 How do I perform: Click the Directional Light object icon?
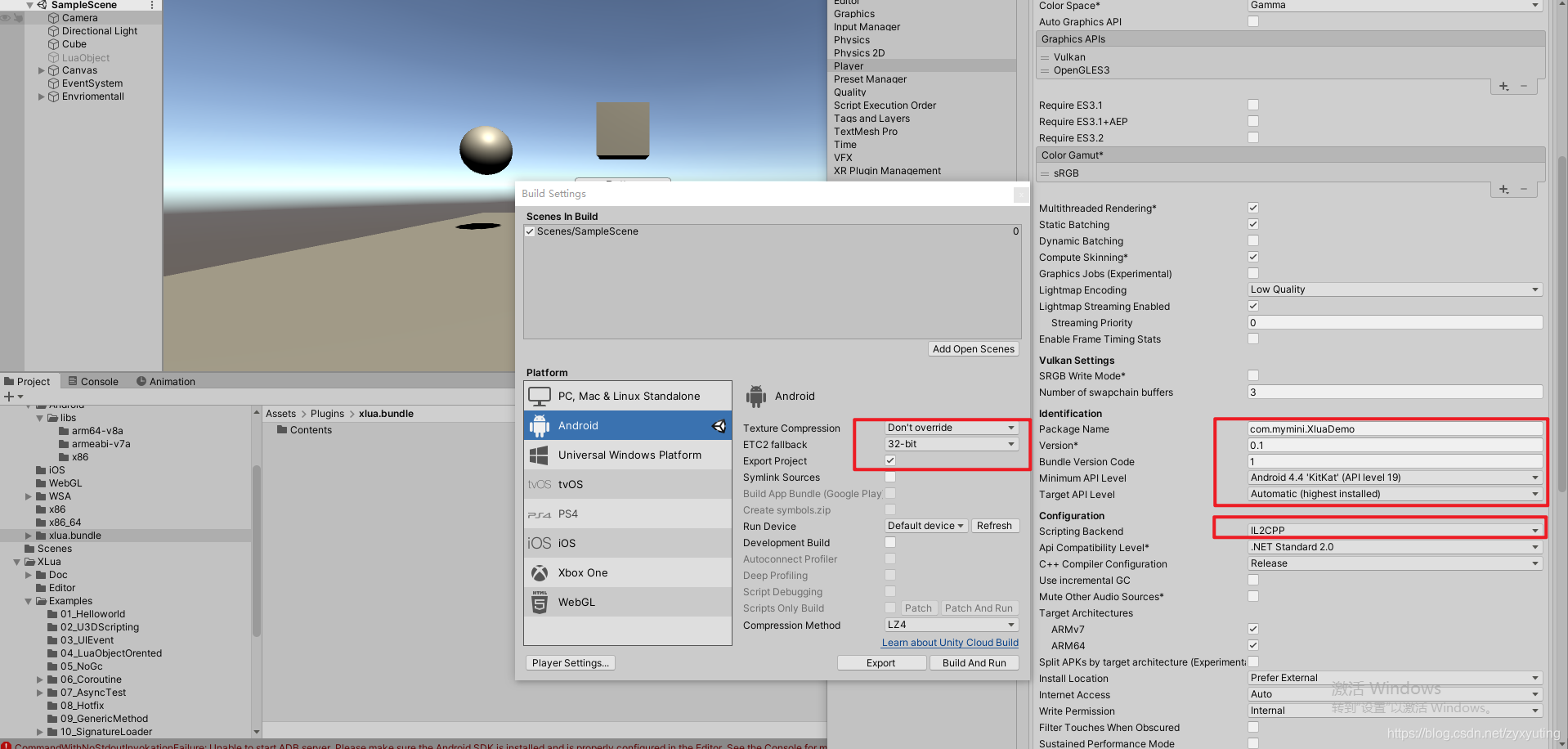point(54,31)
